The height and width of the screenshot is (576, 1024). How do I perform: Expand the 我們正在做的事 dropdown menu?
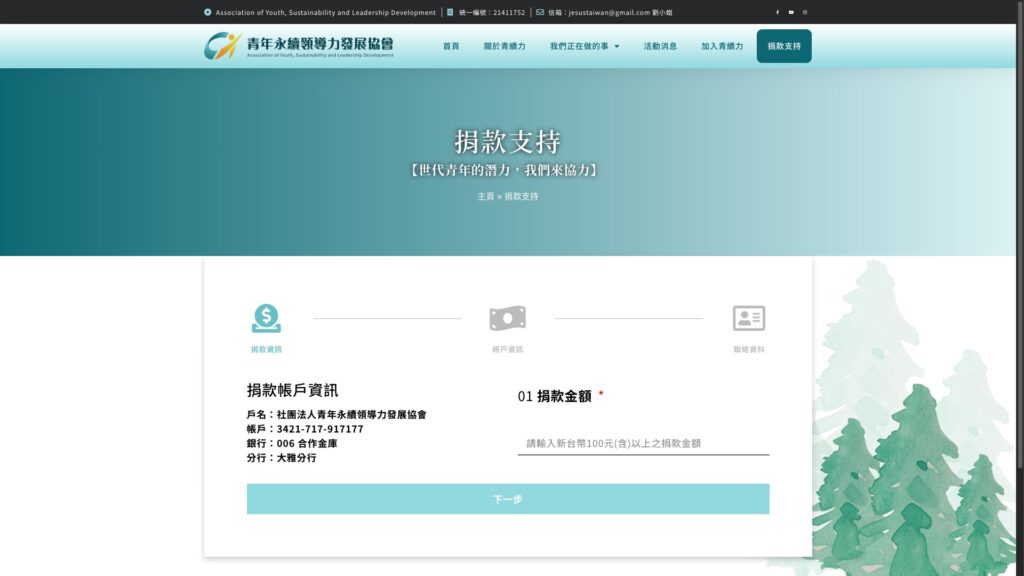tap(584, 46)
